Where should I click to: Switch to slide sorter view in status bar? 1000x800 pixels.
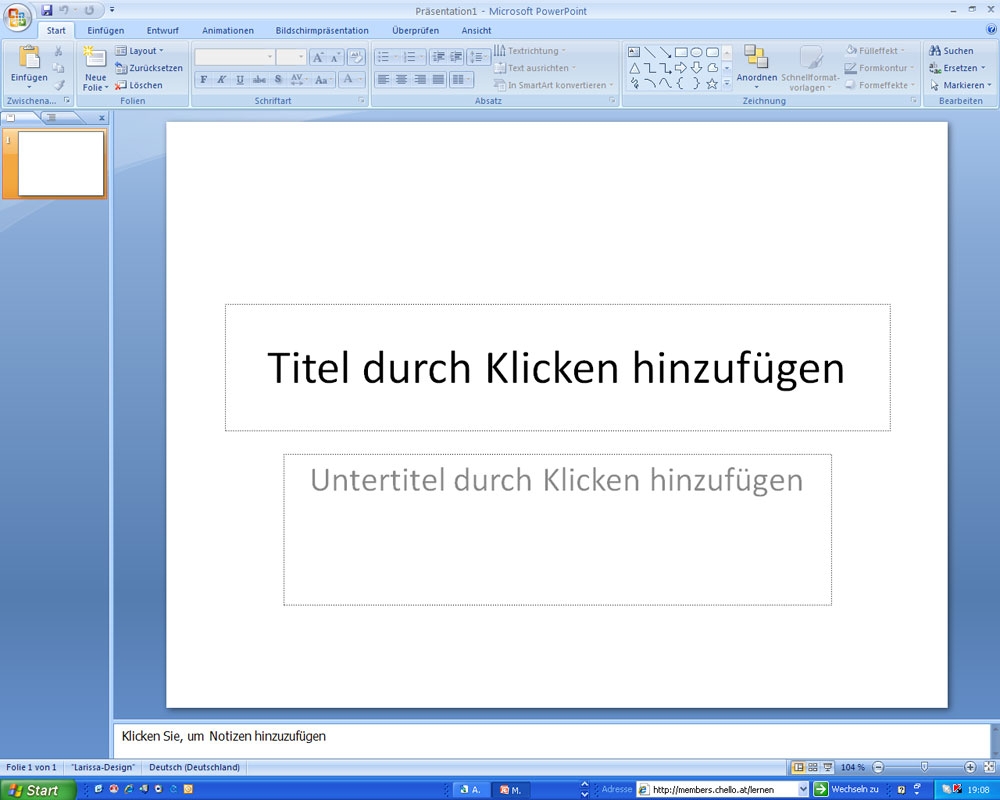(x=813, y=767)
